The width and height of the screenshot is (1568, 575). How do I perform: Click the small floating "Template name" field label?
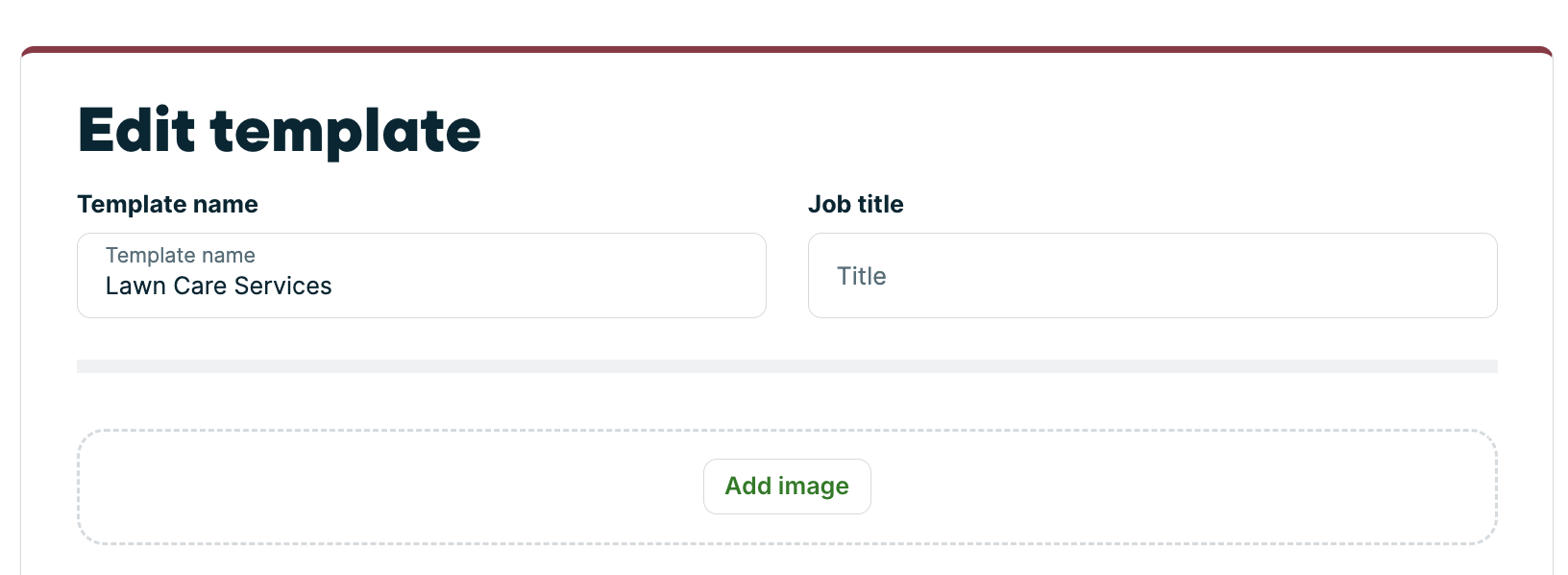[180, 256]
